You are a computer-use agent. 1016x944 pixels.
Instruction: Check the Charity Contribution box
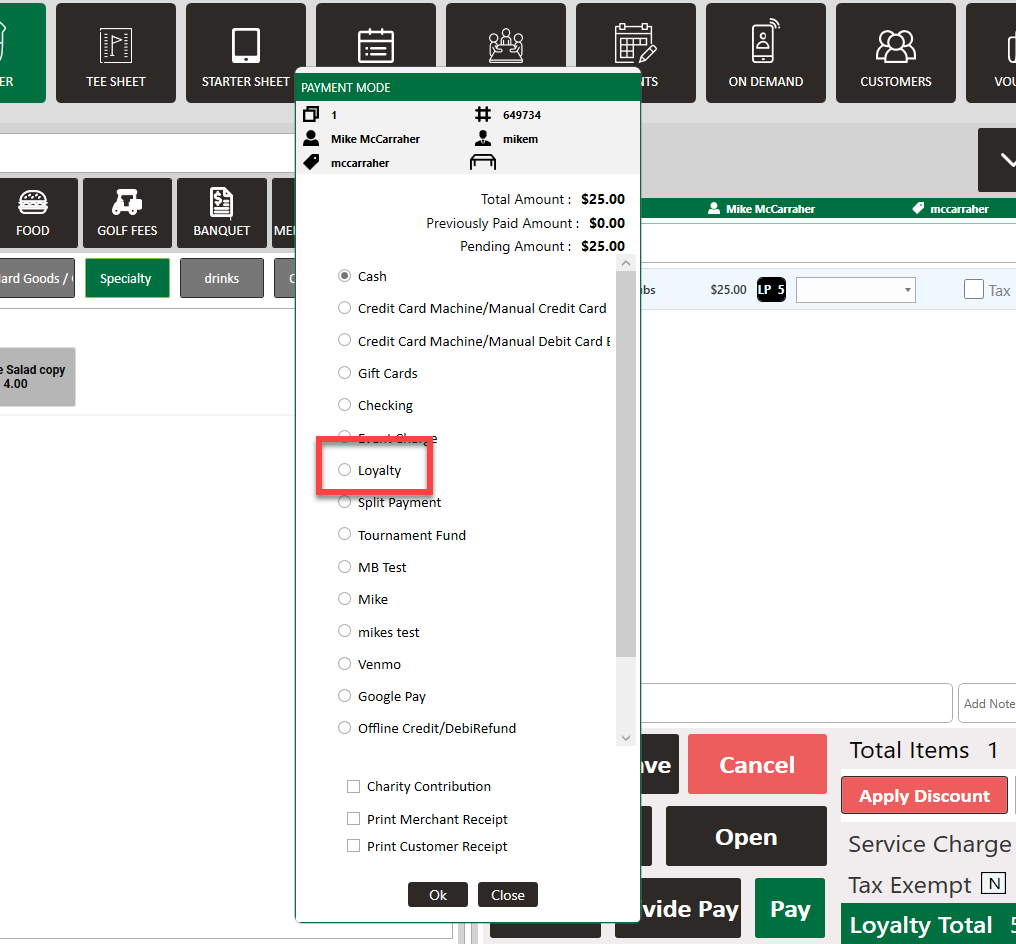coord(353,786)
